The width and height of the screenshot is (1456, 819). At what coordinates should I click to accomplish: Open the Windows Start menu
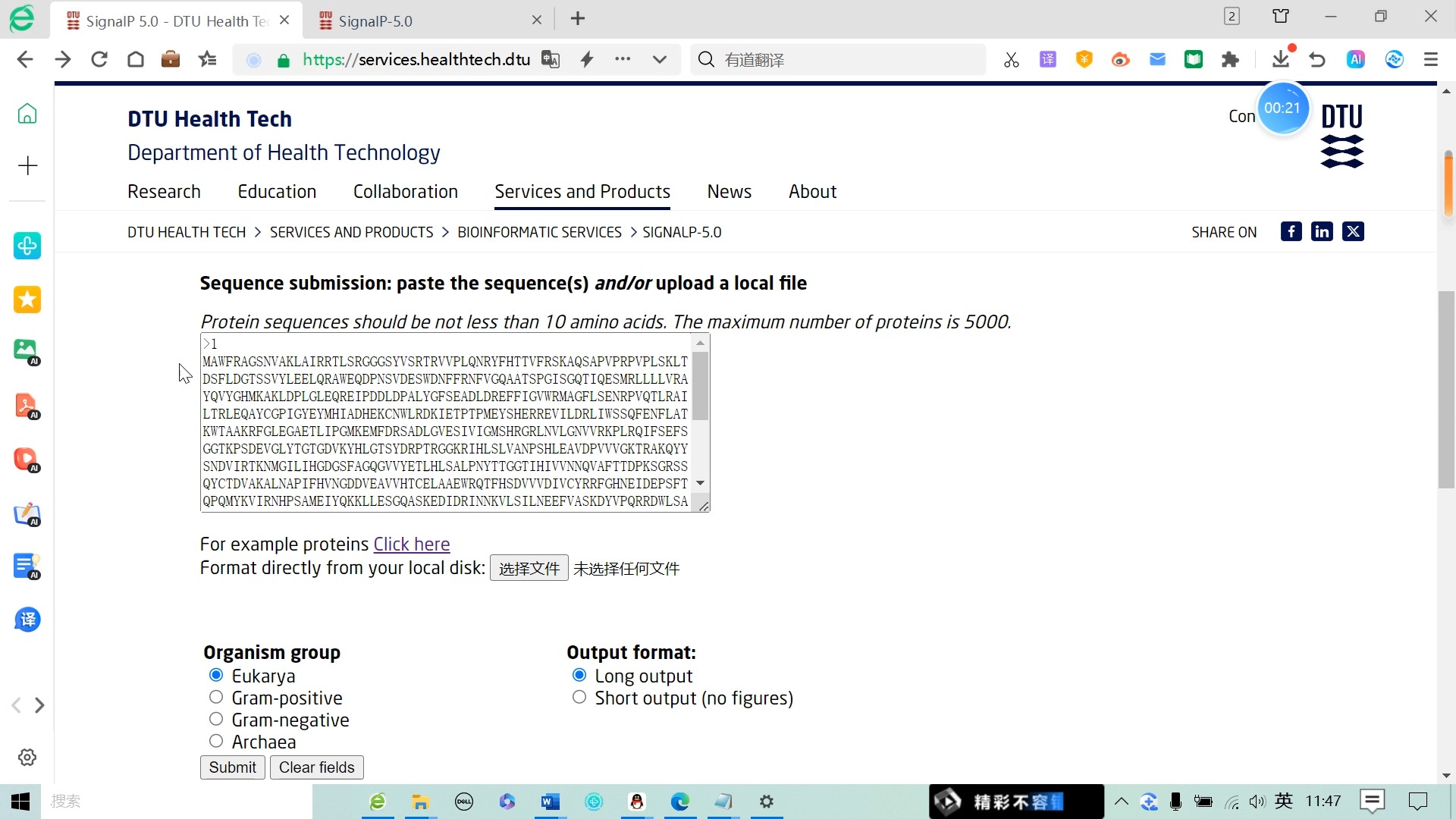click(20, 802)
